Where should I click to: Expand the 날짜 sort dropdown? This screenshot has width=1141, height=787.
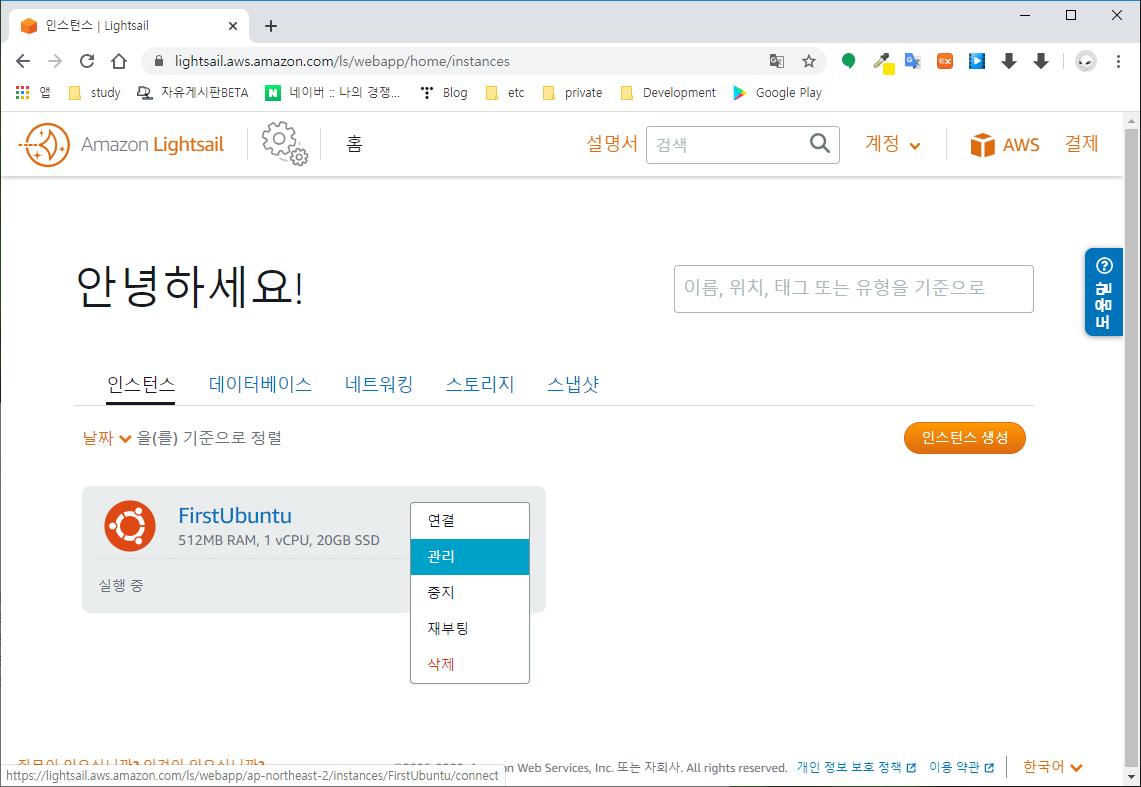coord(106,438)
